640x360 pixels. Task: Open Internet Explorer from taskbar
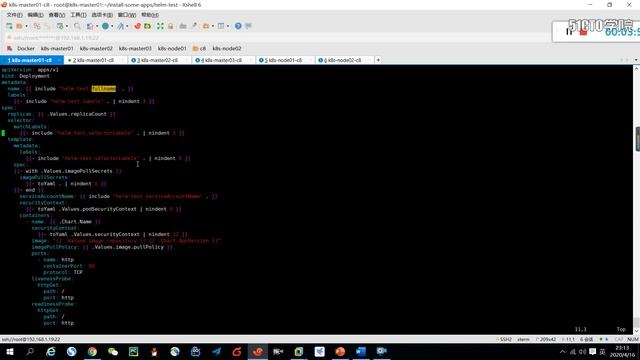coord(51,351)
